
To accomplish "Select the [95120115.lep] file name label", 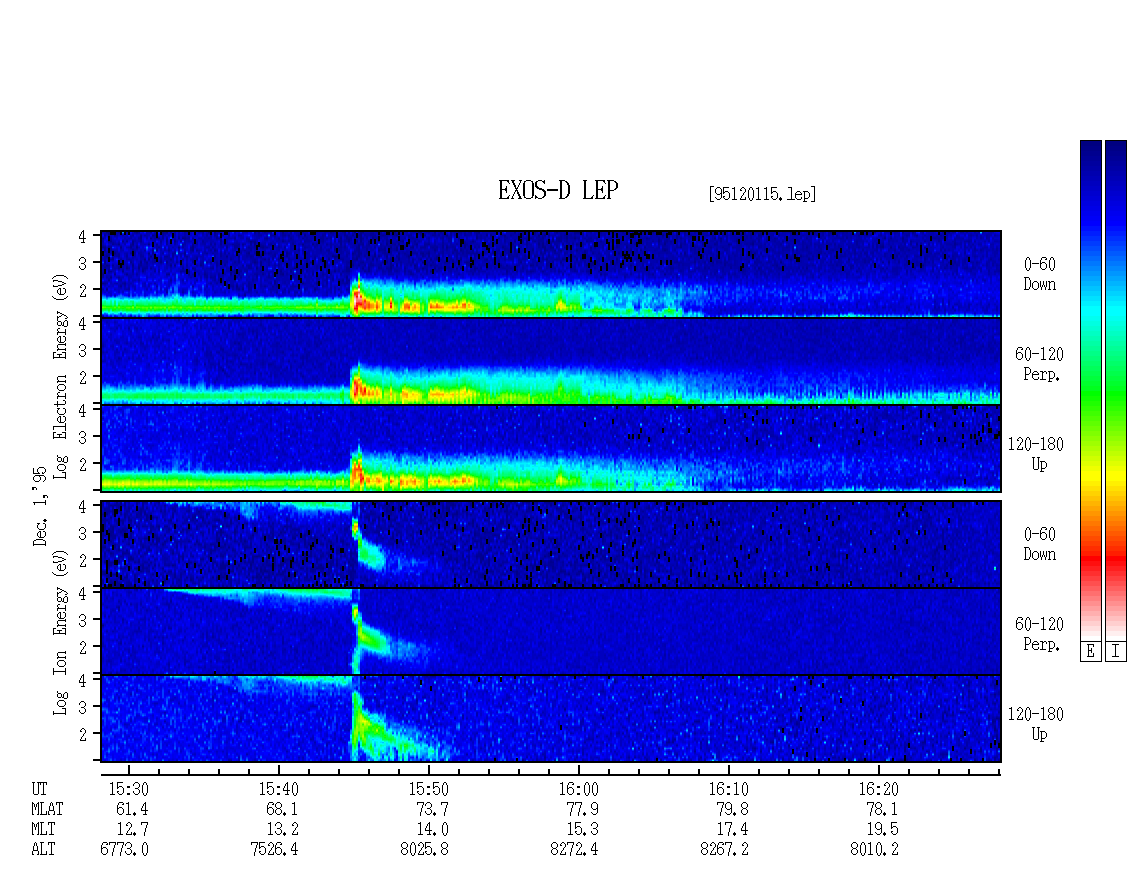I will point(762,193).
